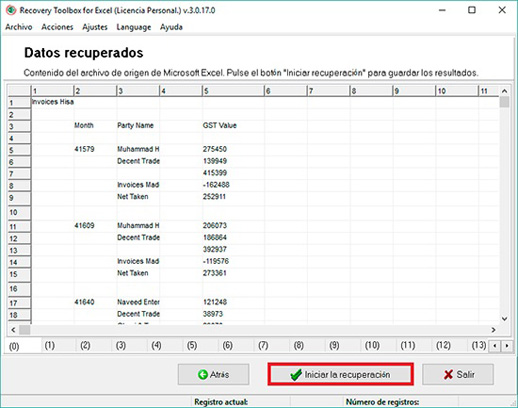
Task: Click cell with value 41609
Action: 95,226
